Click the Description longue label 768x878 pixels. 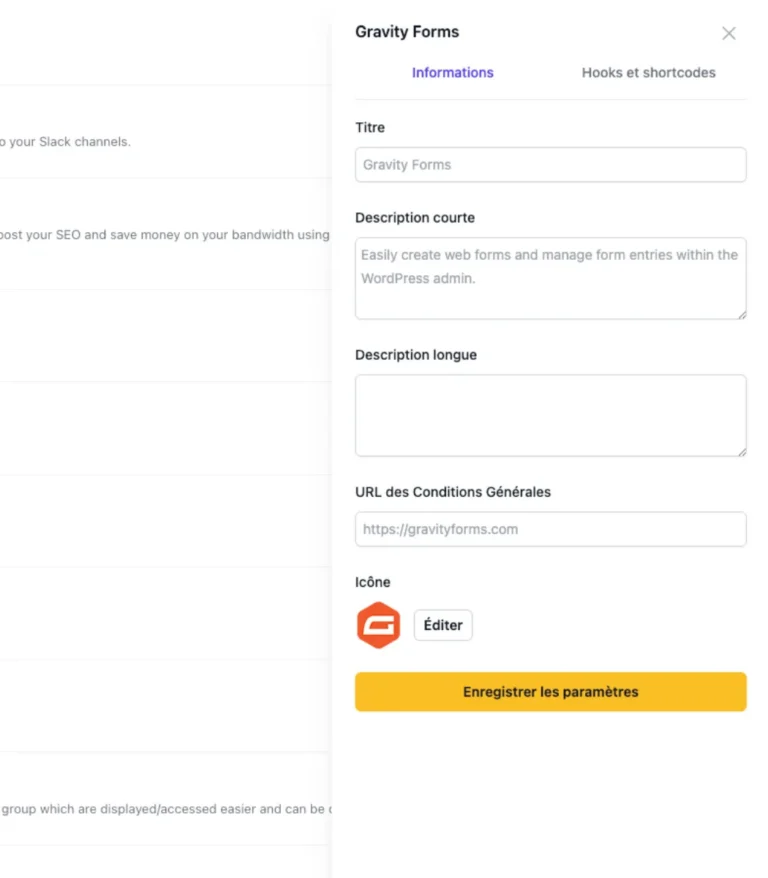coord(416,355)
